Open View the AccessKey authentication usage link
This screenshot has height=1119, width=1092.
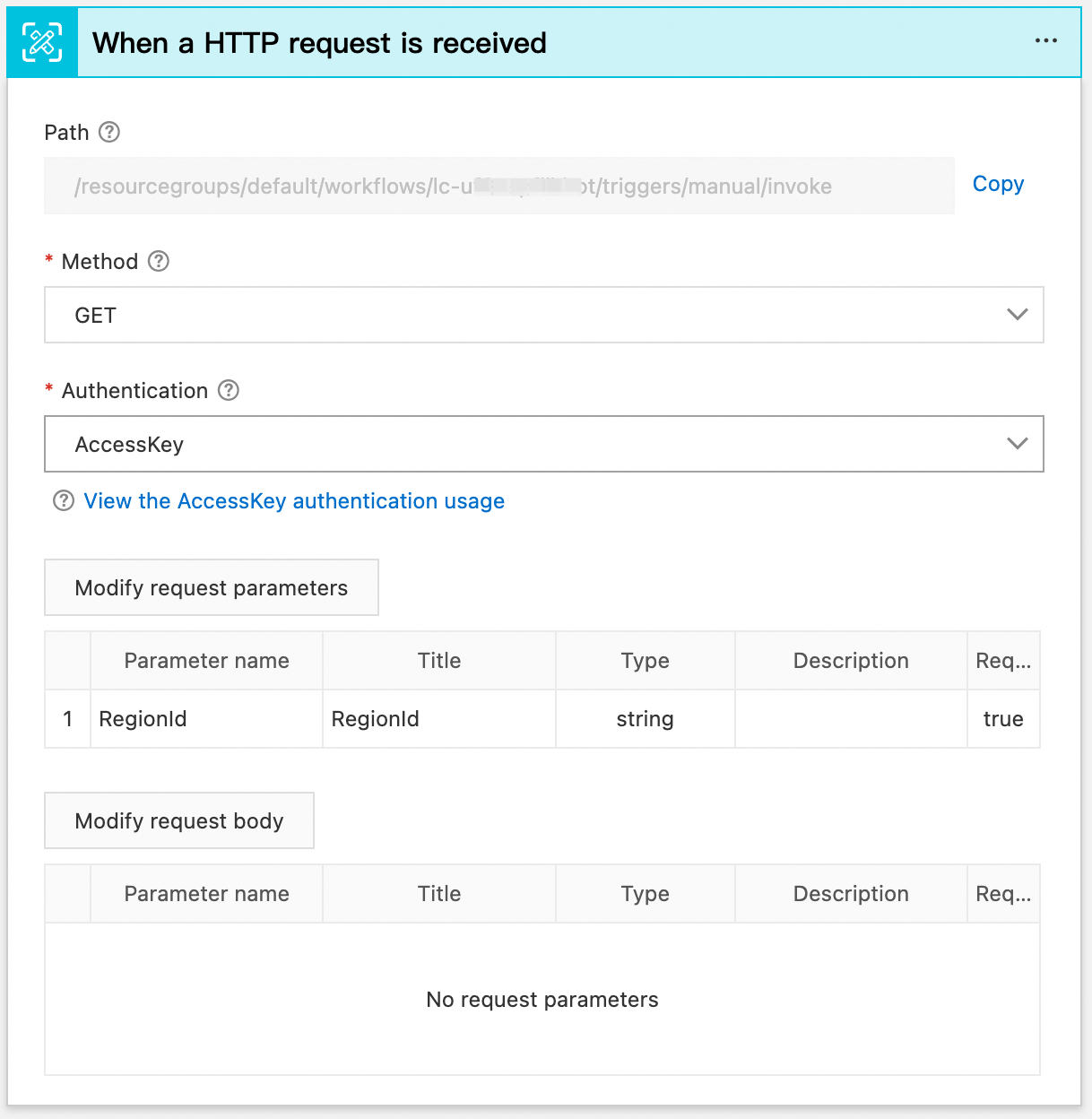(x=294, y=501)
